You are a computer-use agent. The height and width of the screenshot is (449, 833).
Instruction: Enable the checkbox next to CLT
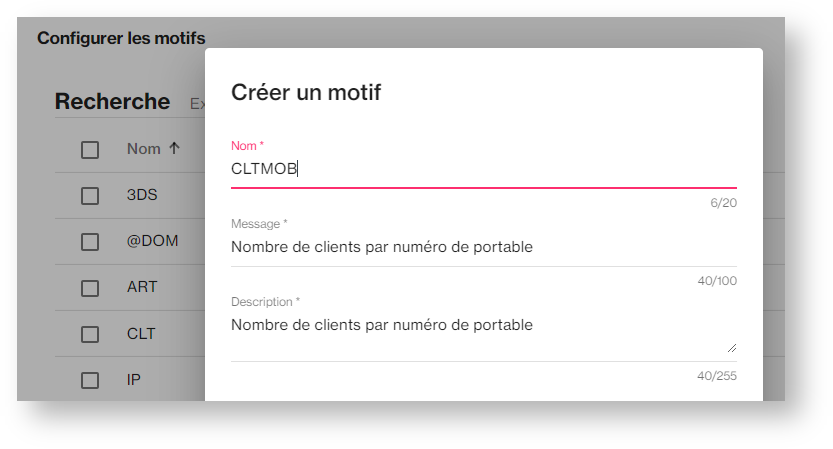click(90, 334)
